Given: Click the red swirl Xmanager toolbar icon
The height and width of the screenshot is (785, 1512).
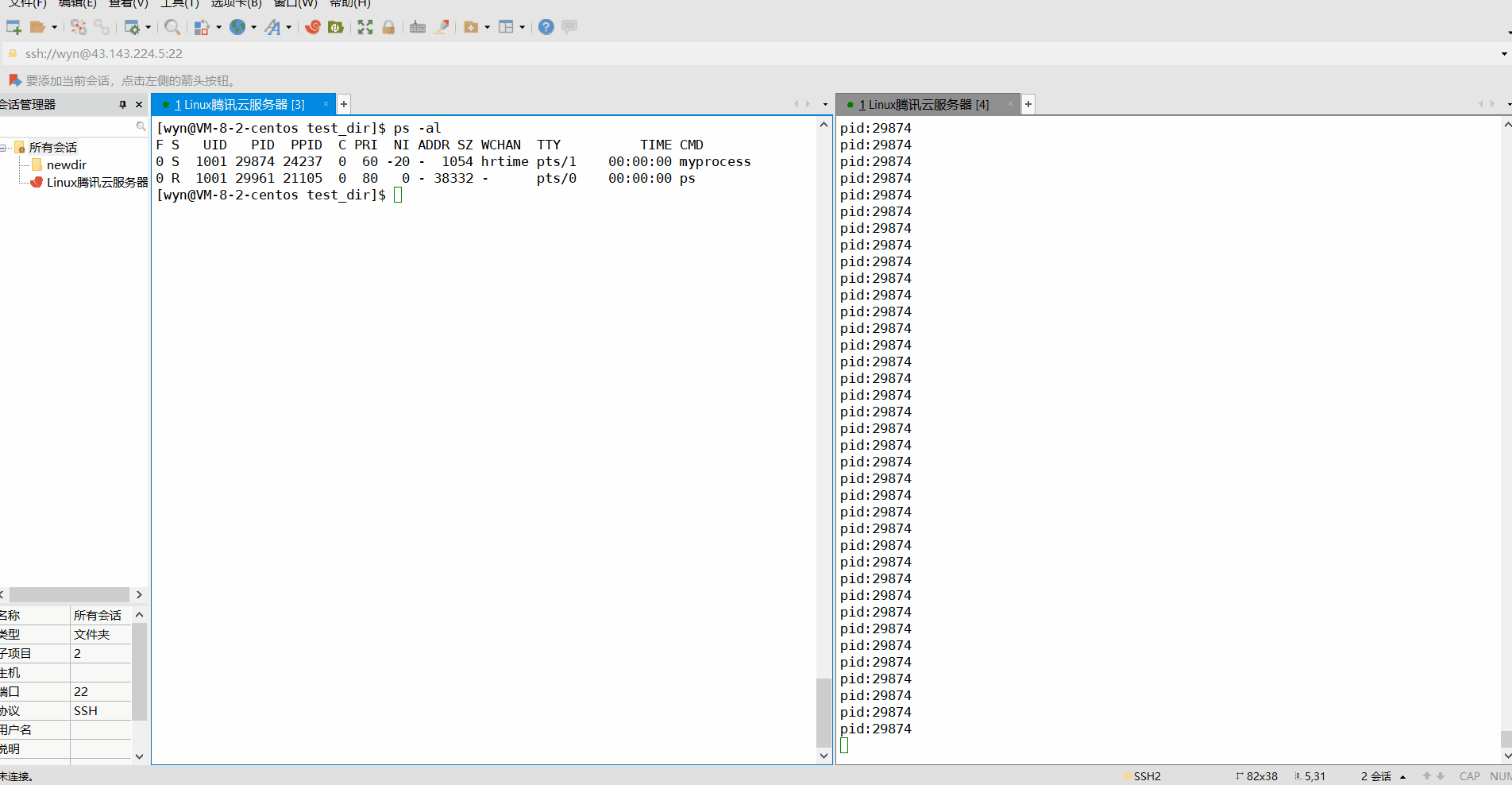Looking at the screenshot, I should (313, 27).
